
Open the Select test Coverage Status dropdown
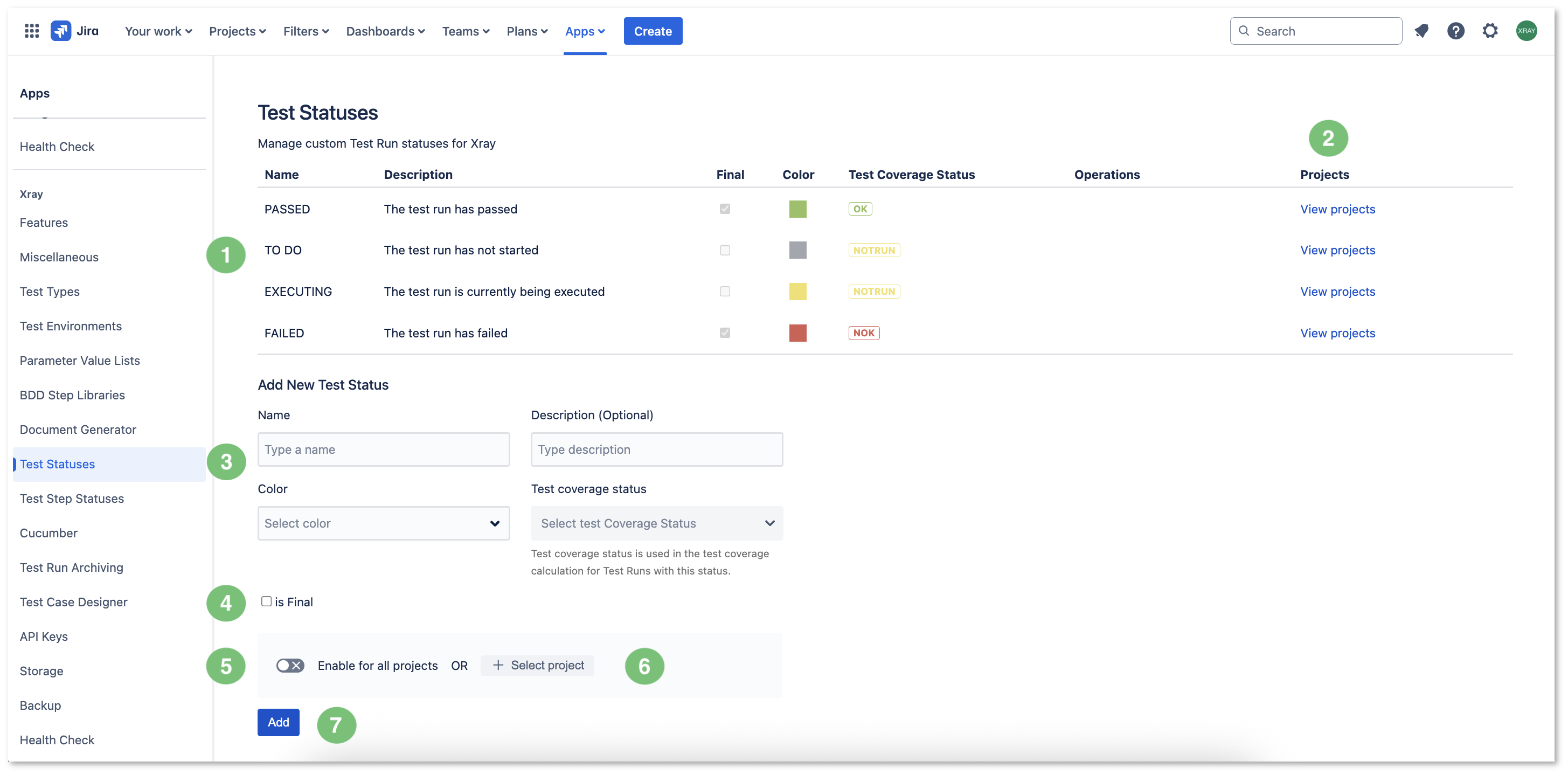point(657,523)
